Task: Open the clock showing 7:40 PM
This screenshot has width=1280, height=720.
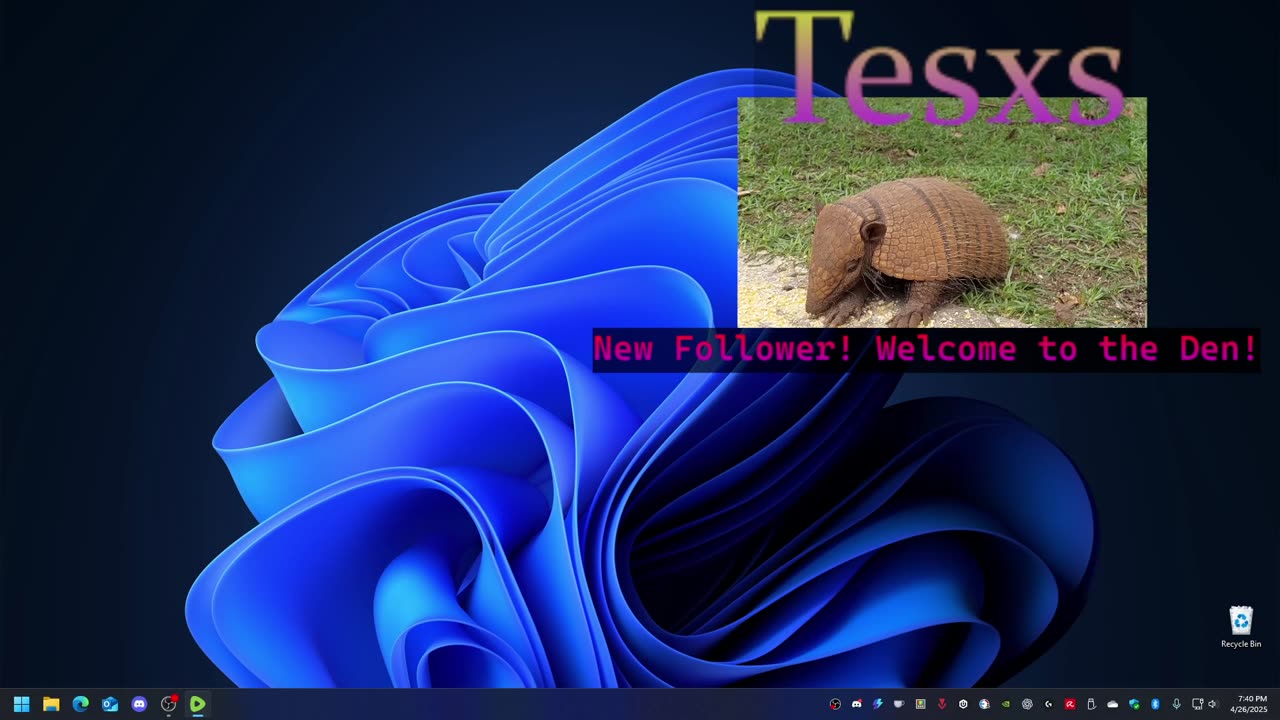Action: (x=1249, y=704)
